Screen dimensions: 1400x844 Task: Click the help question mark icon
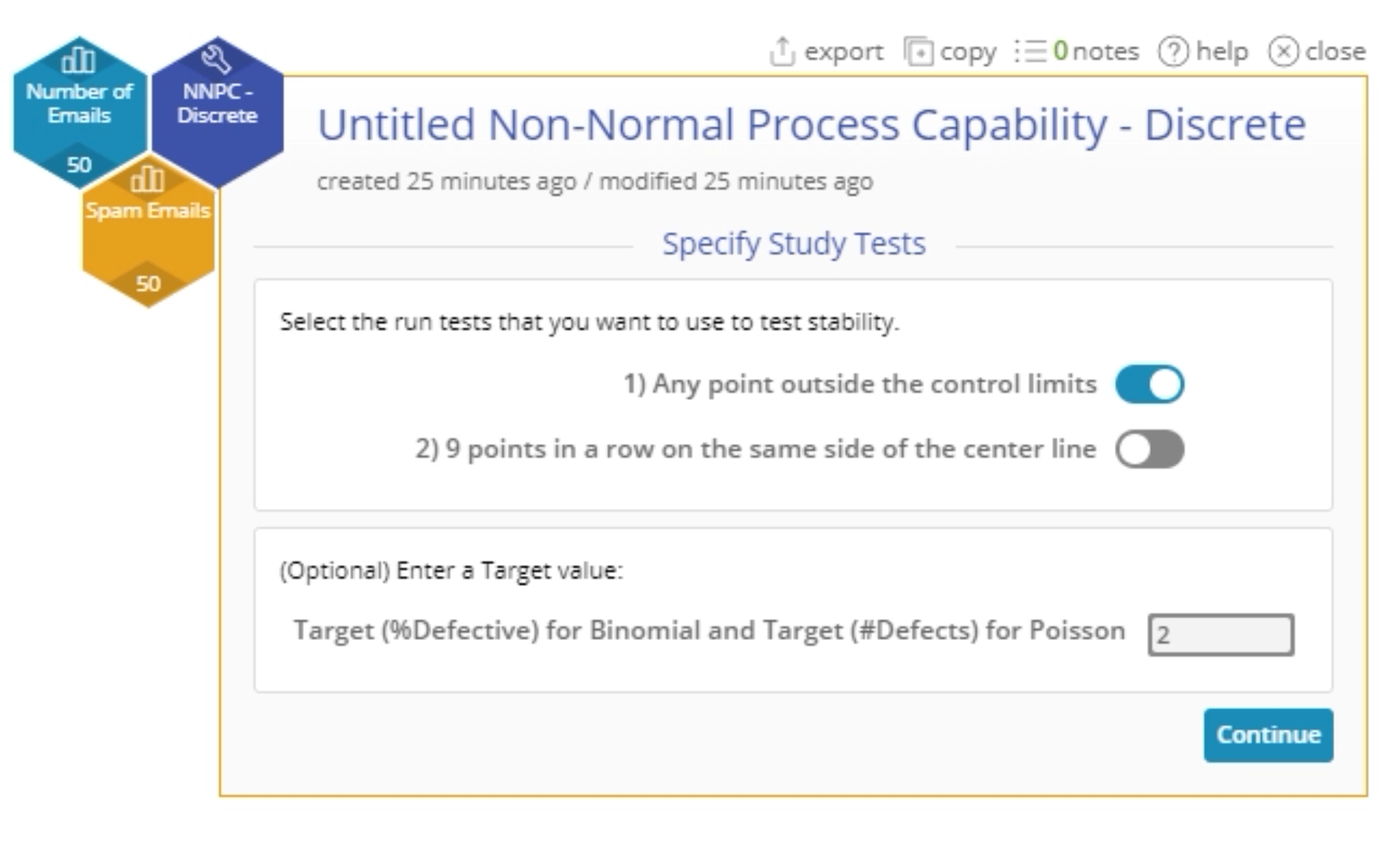coord(1173,52)
